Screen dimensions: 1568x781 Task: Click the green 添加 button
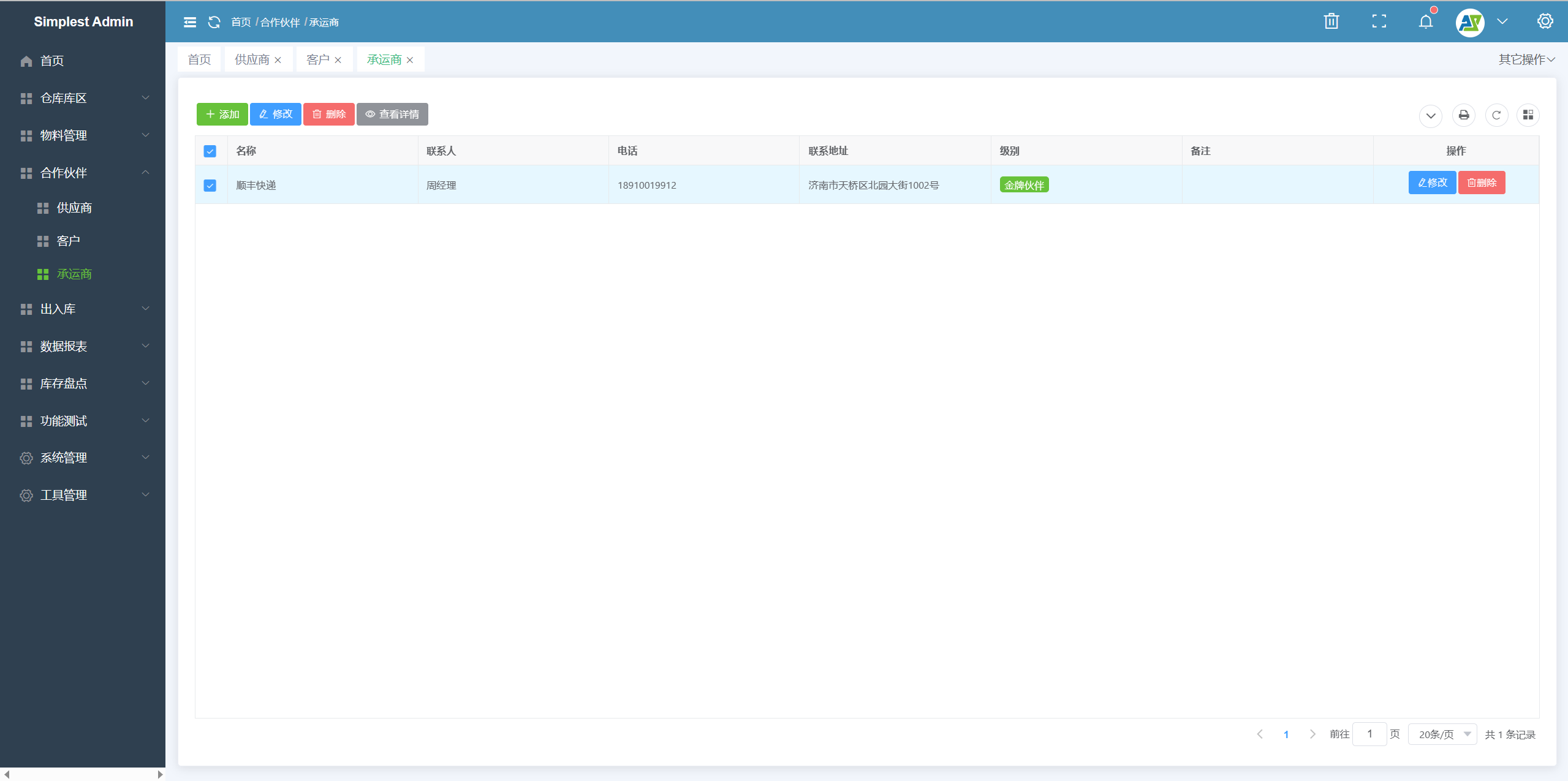222,115
